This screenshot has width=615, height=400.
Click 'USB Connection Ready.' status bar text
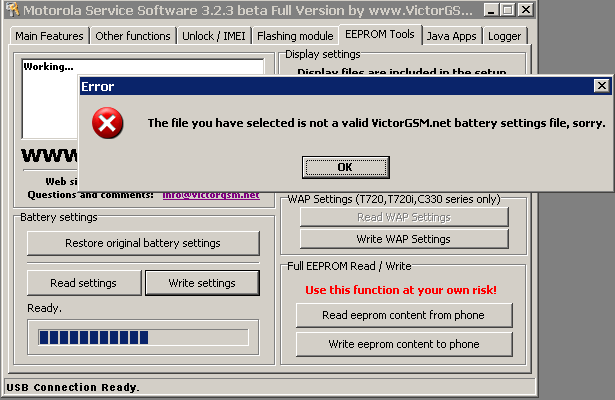tap(73, 387)
